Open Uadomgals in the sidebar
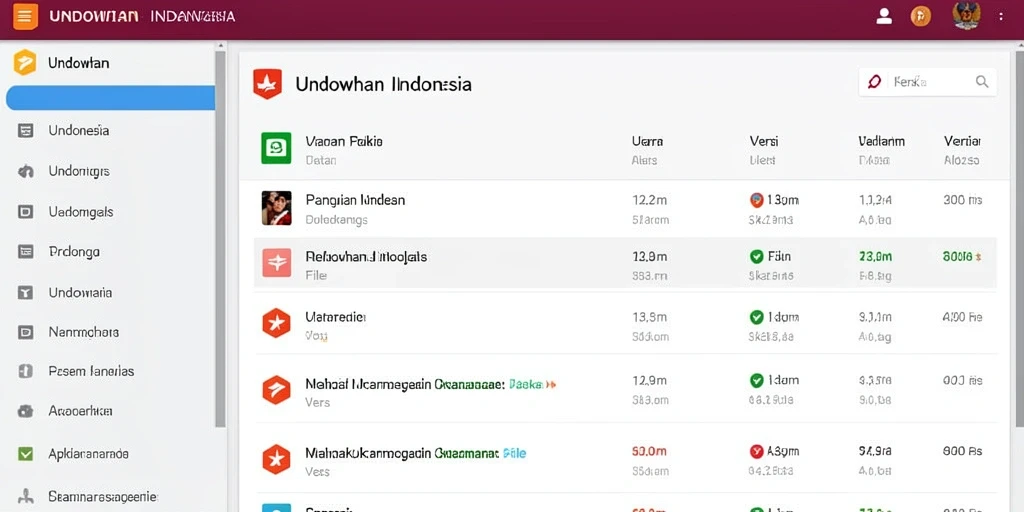Image resolution: width=1024 pixels, height=512 pixels. 80,212
